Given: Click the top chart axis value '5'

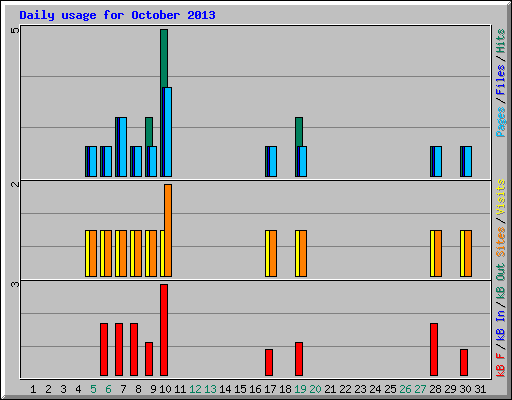Looking at the screenshot, I should tap(15, 31).
